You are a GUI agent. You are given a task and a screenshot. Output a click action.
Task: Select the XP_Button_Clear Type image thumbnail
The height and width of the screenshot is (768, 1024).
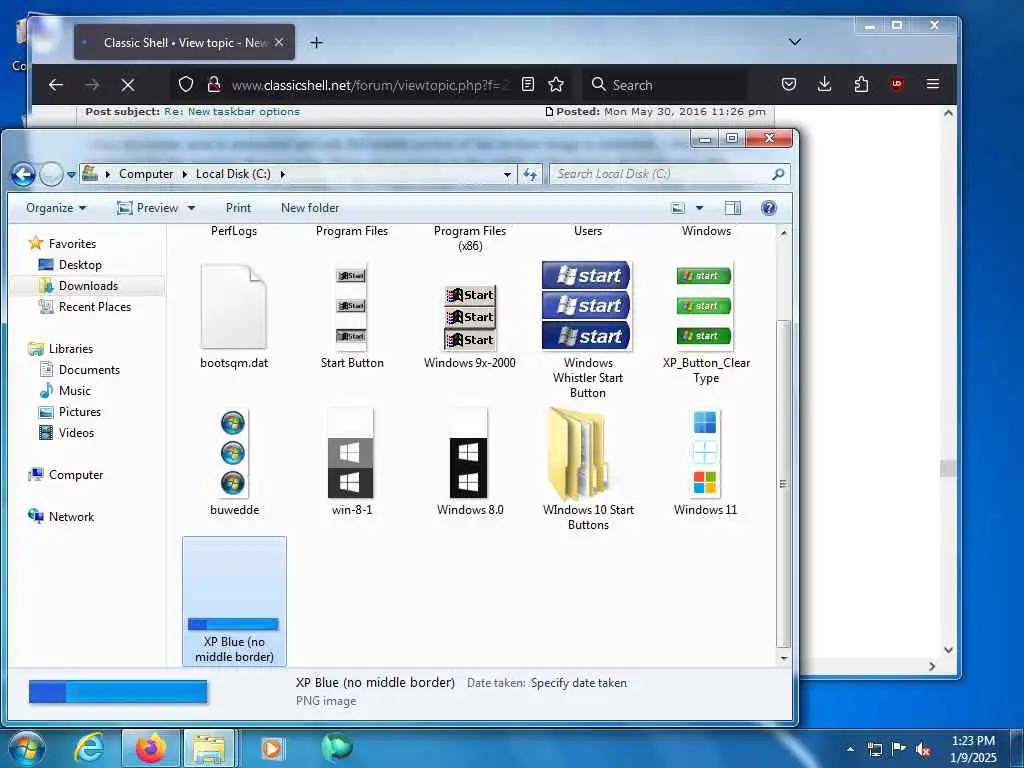[705, 306]
